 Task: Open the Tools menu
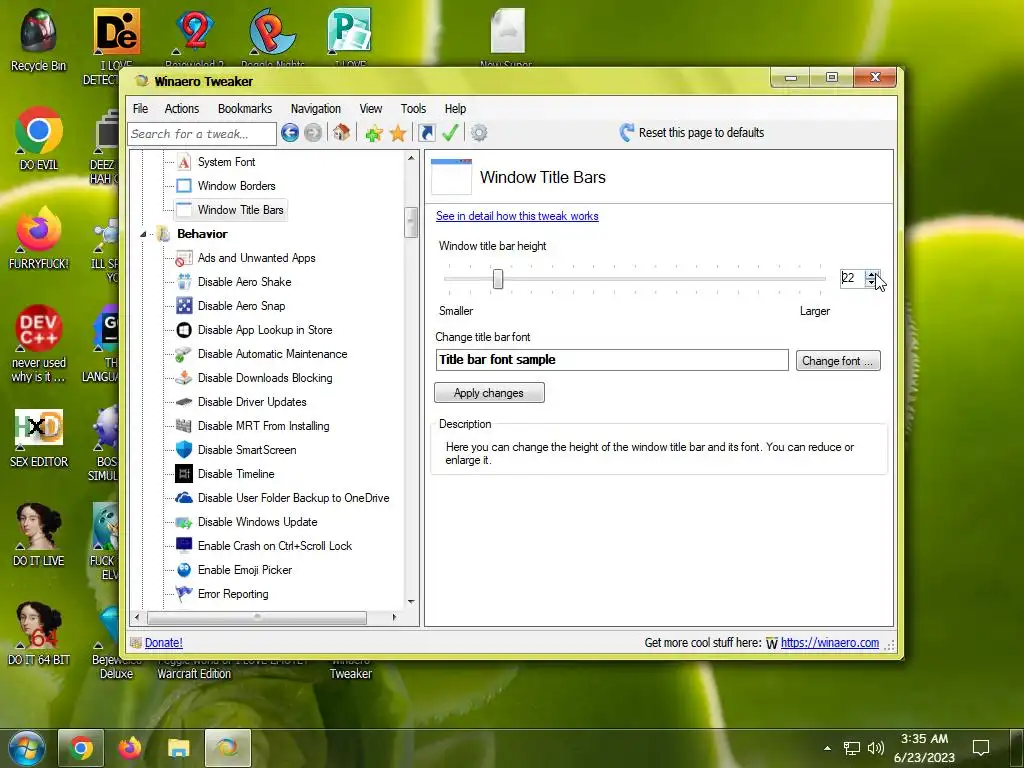coord(413,108)
